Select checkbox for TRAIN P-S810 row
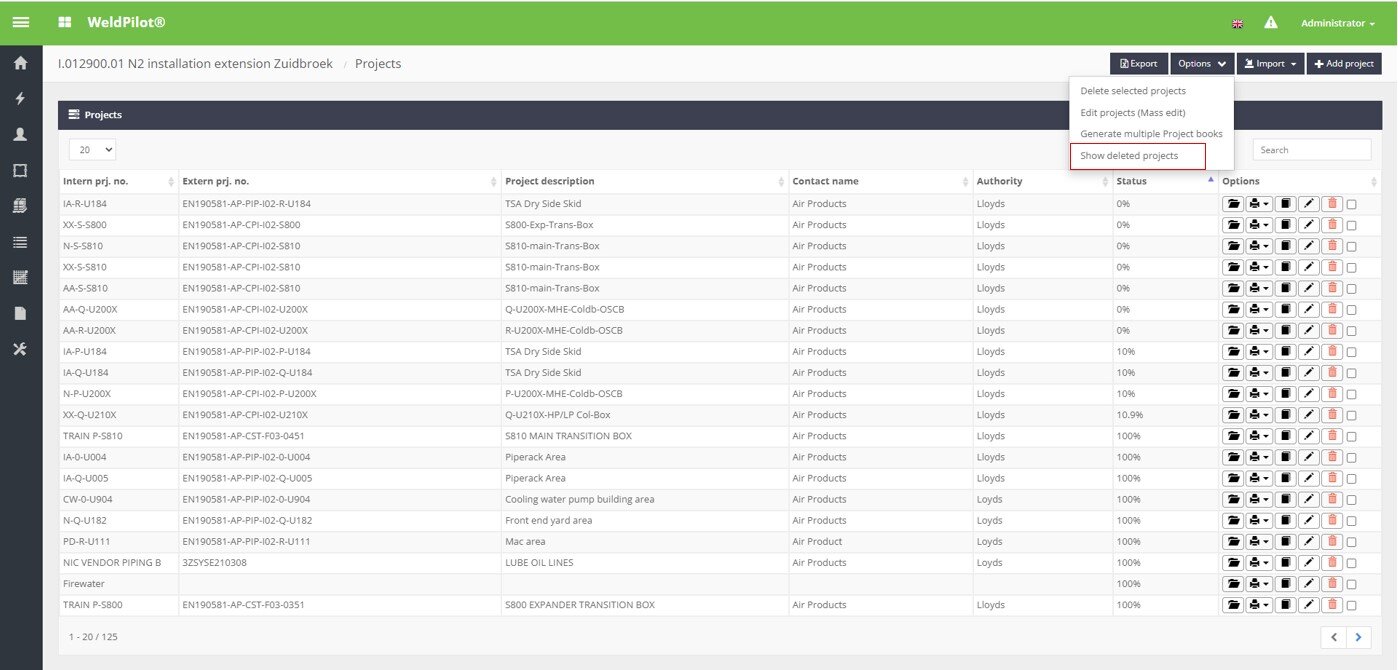Screen dimensions: 1398x670 (x=1352, y=437)
